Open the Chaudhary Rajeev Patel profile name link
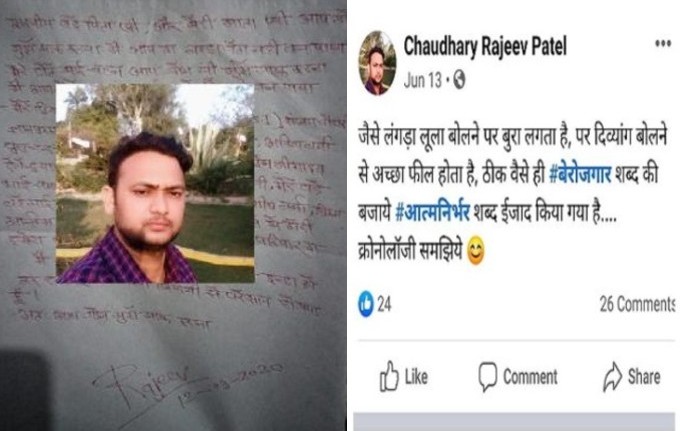This screenshot has height=431, width=680. pos(485,46)
